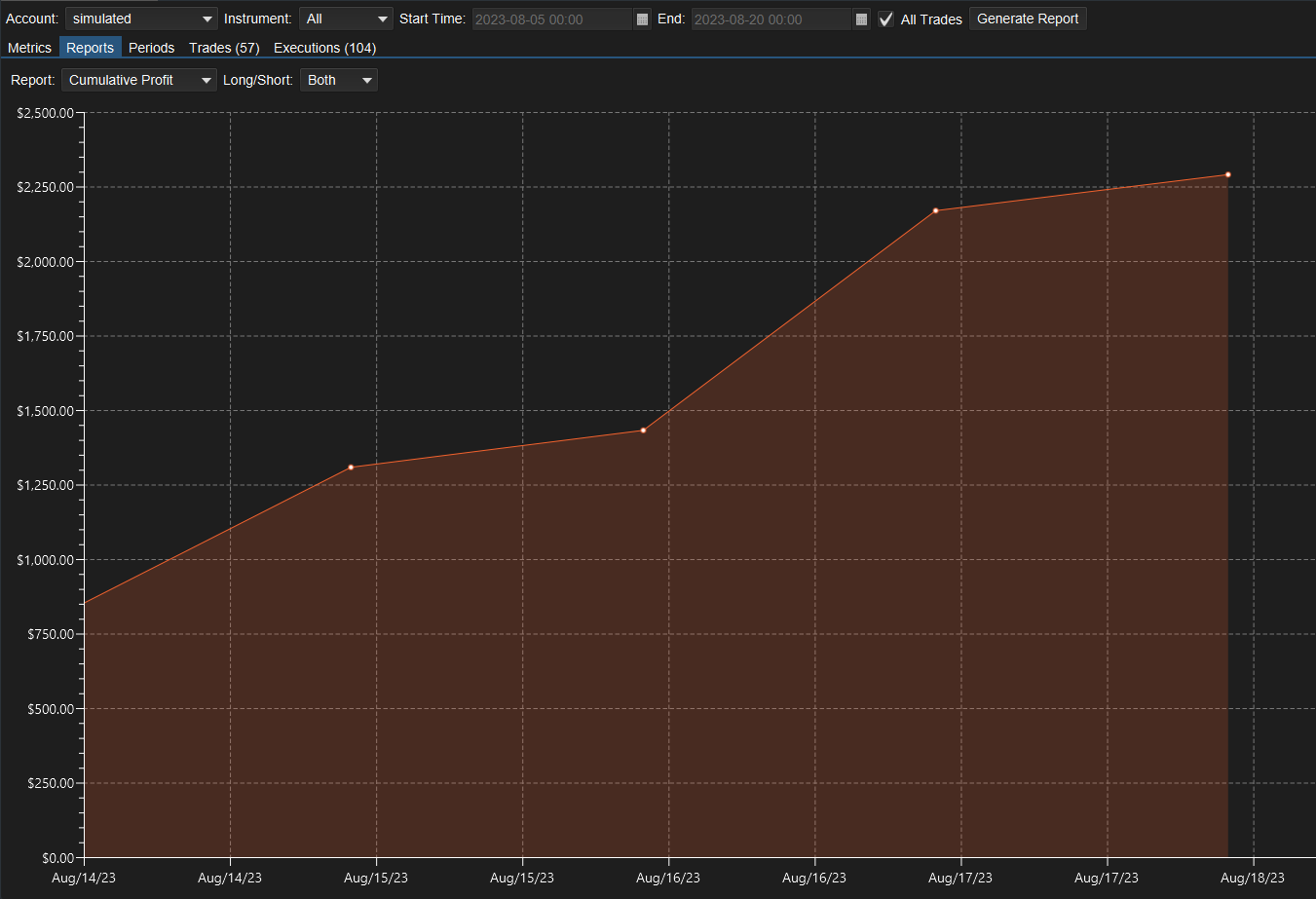Click the chart data point near $1,310
Screen dimensions: 1316x899
[x=351, y=468]
